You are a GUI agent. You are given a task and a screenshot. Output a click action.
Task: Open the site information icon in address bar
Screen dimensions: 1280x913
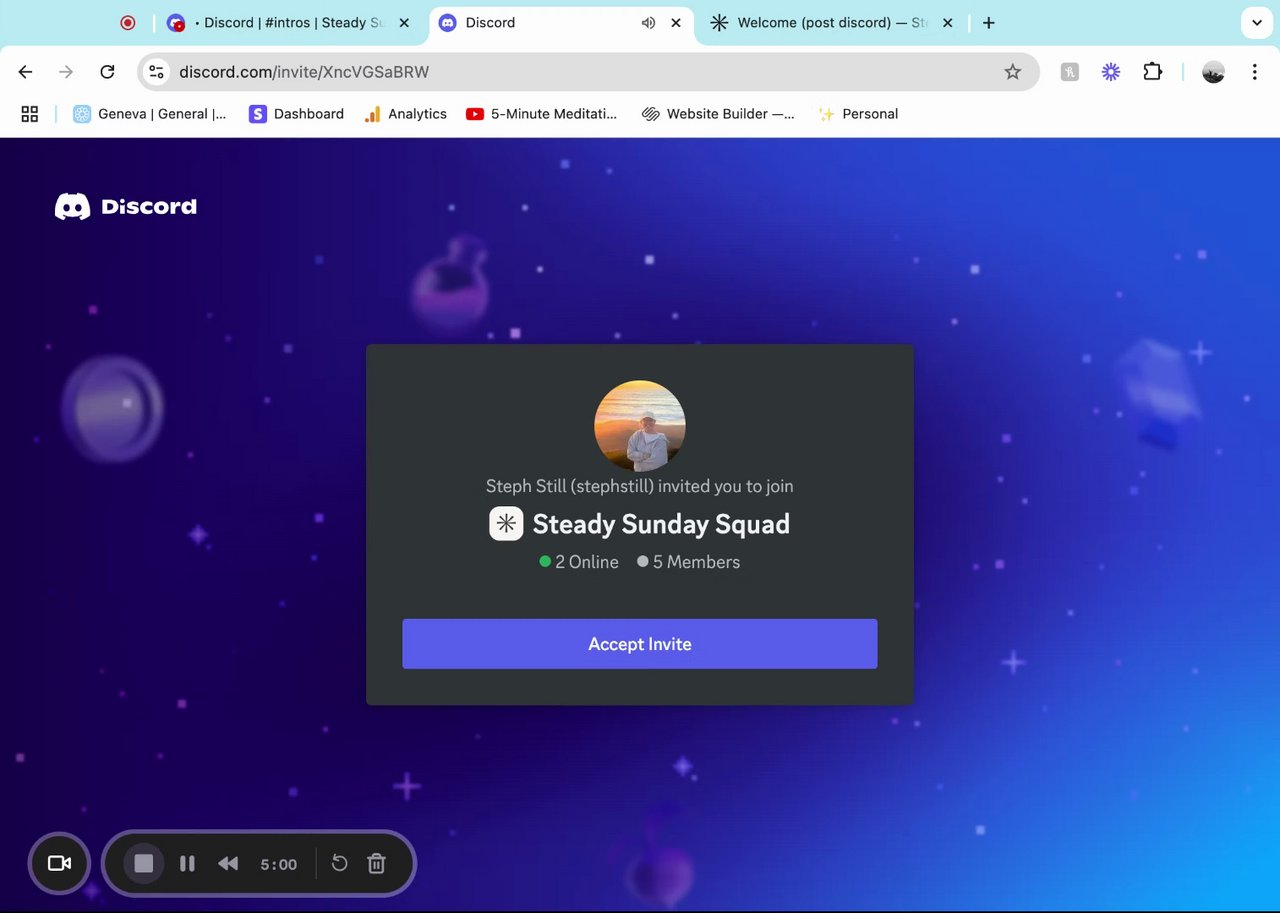pyautogui.click(x=156, y=72)
